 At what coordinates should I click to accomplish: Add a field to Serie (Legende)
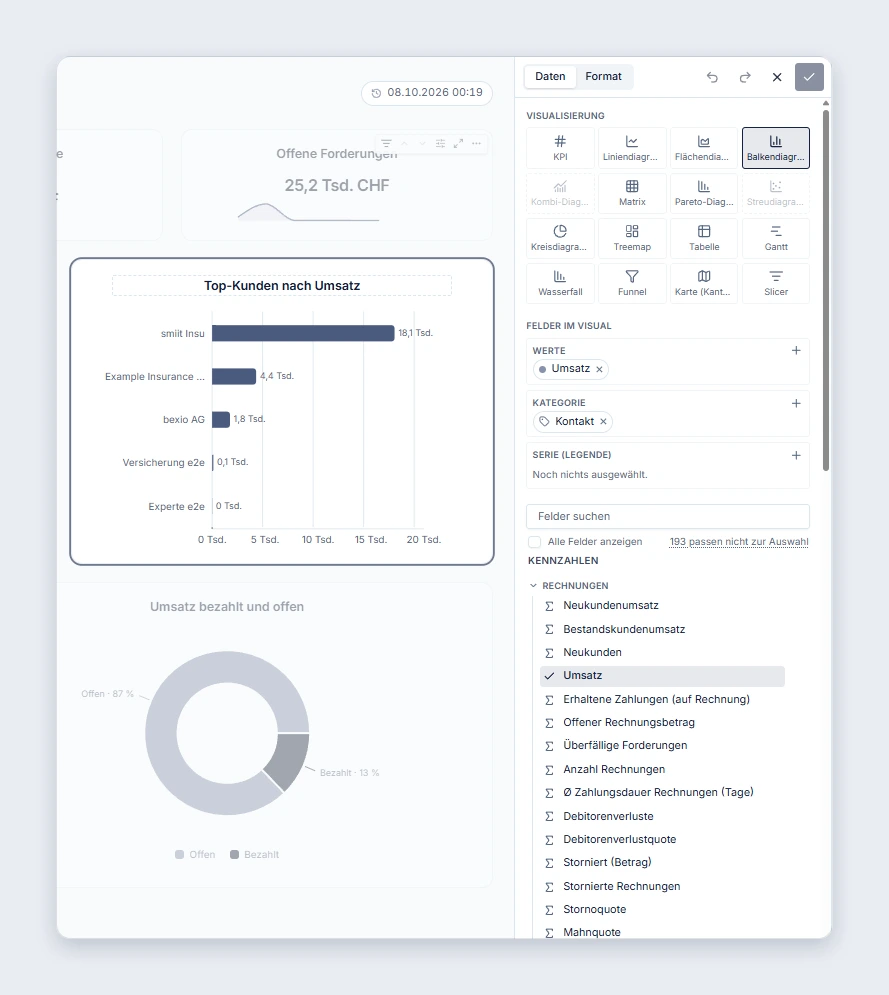[x=796, y=455]
